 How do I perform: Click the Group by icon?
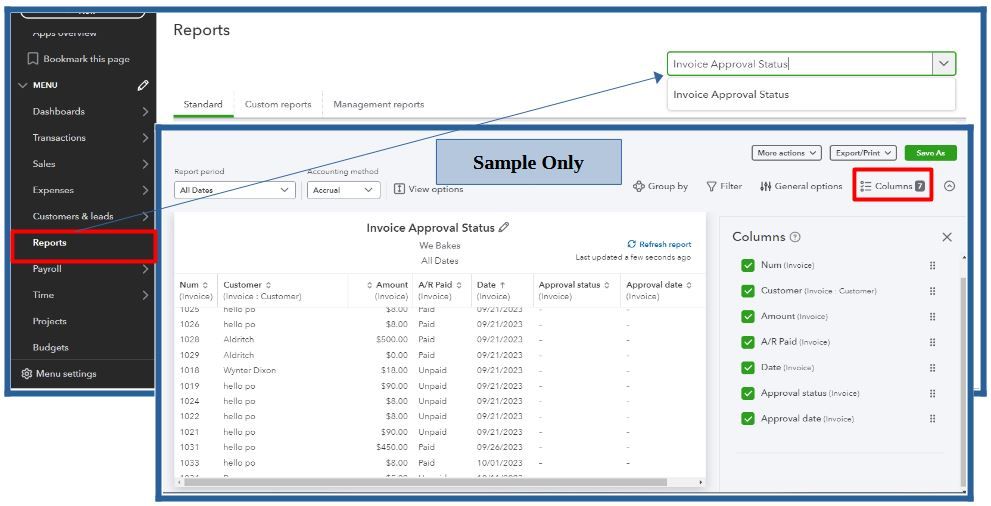[639, 186]
